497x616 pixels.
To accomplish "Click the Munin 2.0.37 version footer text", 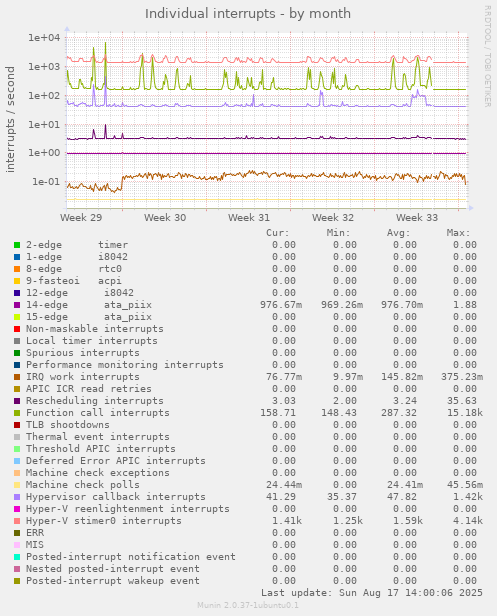I will tap(248, 605).
